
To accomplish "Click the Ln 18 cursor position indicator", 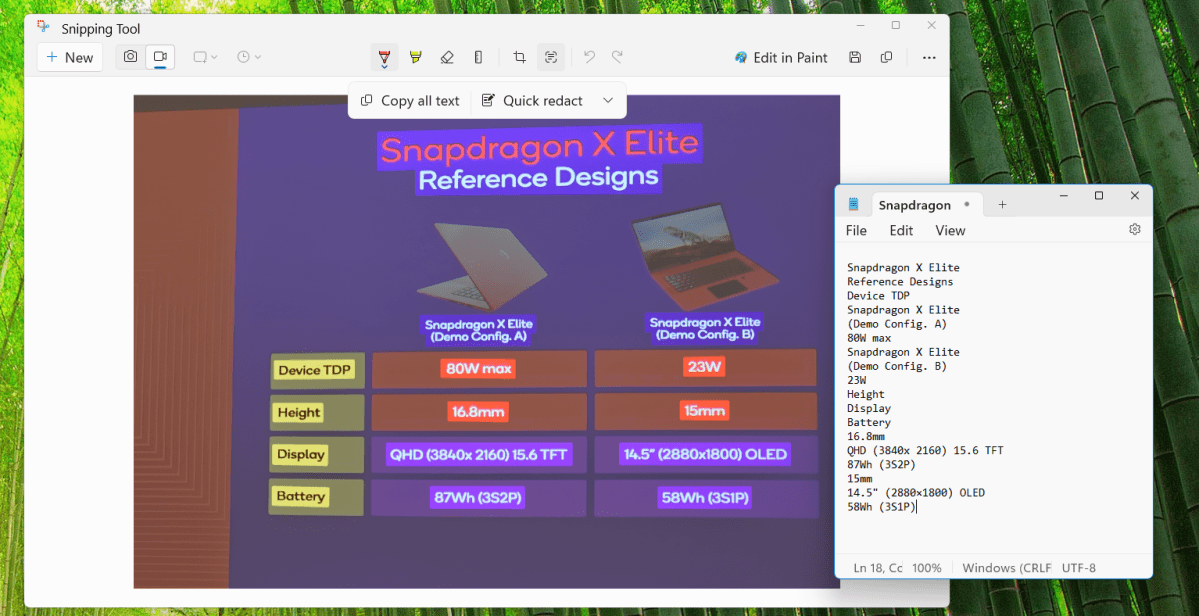I will (877, 568).
